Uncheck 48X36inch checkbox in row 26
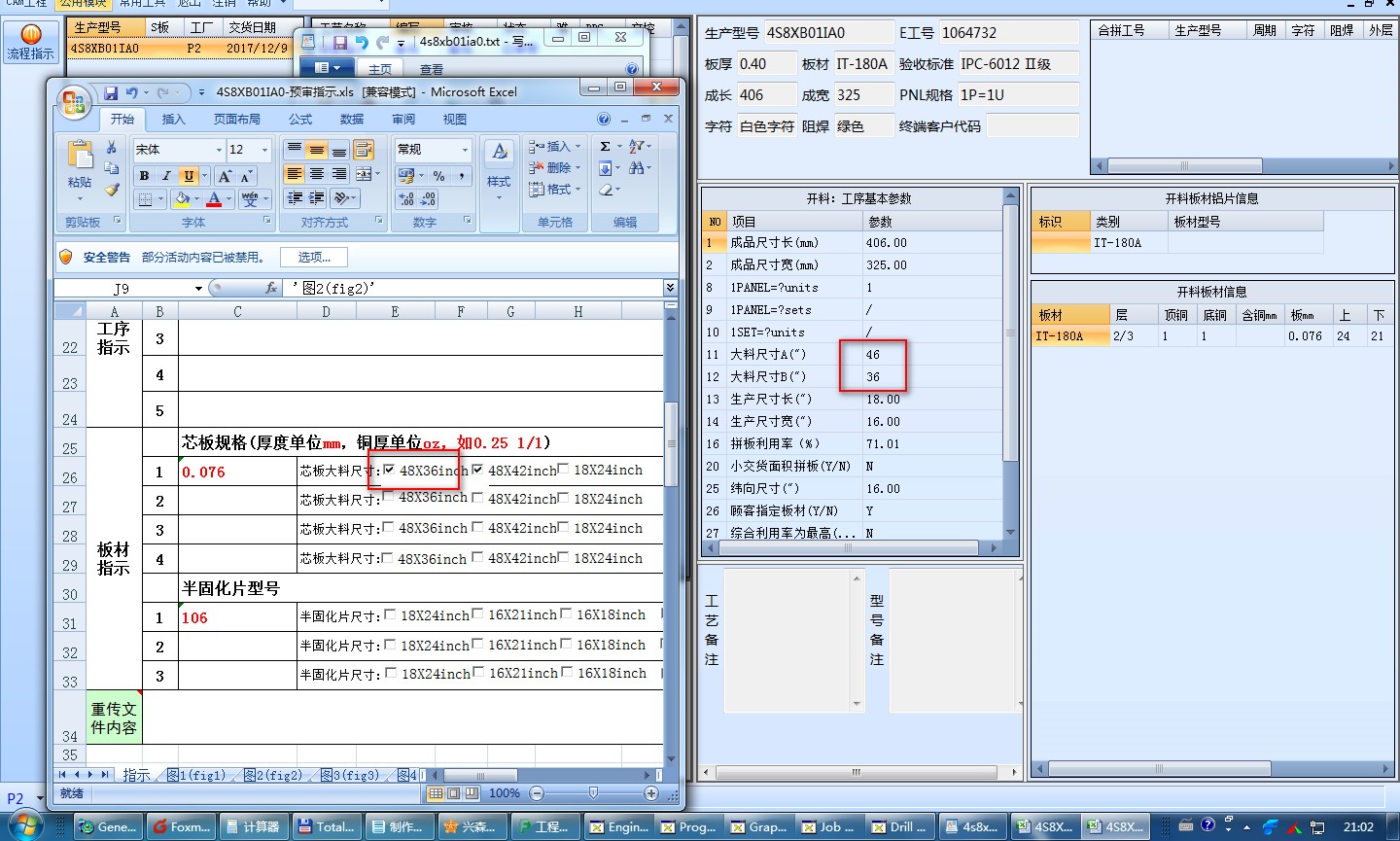This screenshot has height=841, width=1400. (x=389, y=470)
